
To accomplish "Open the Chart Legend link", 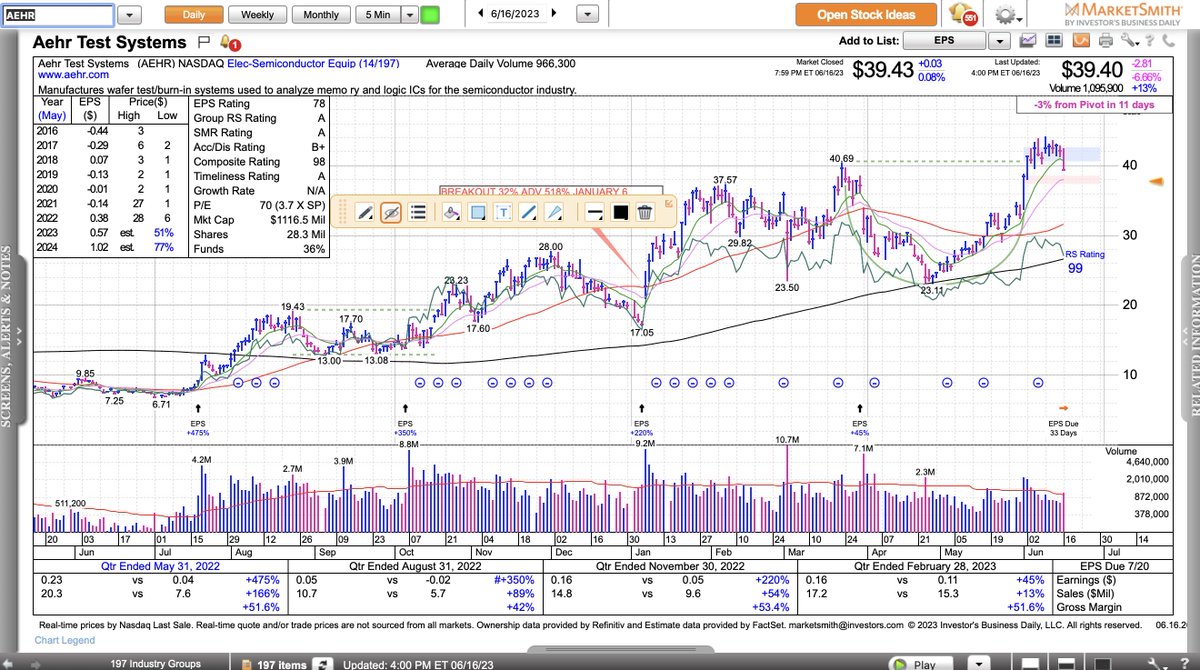I will coord(65,641).
